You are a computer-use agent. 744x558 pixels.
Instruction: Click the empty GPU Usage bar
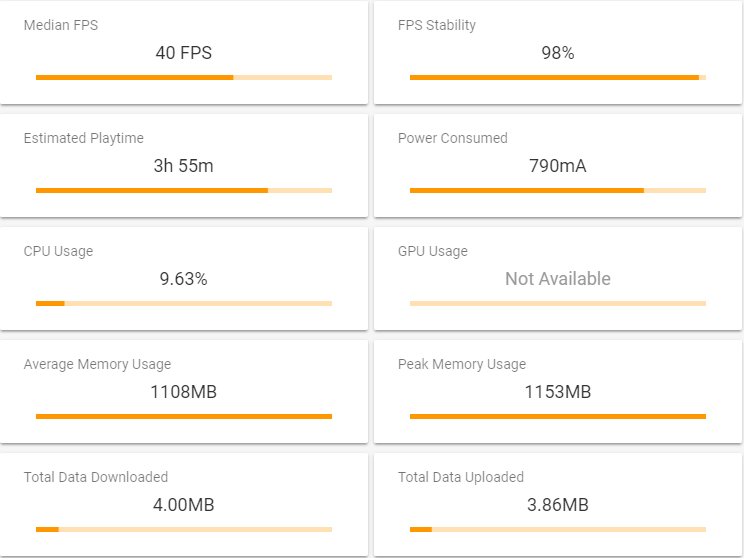pyautogui.click(x=558, y=303)
